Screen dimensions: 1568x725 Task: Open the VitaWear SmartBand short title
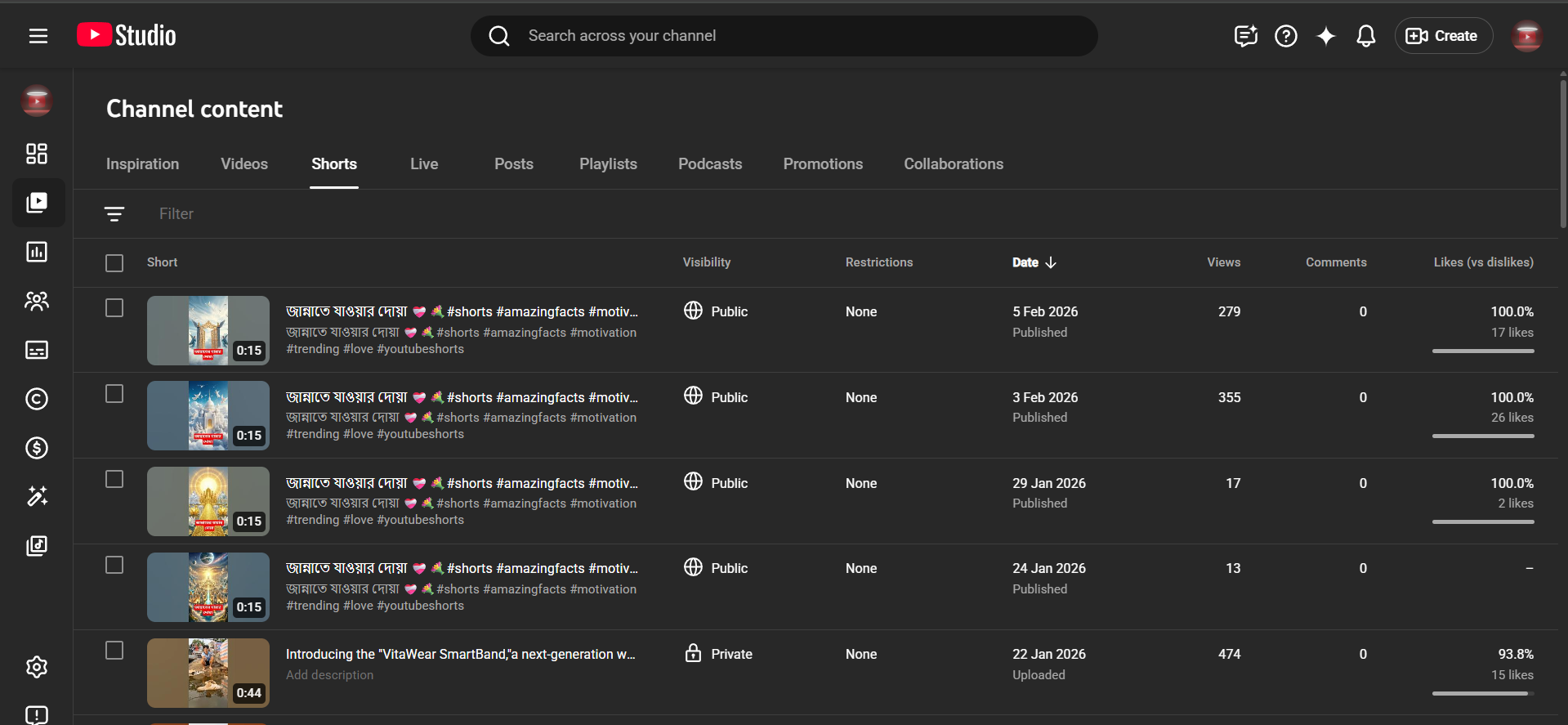coord(460,654)
